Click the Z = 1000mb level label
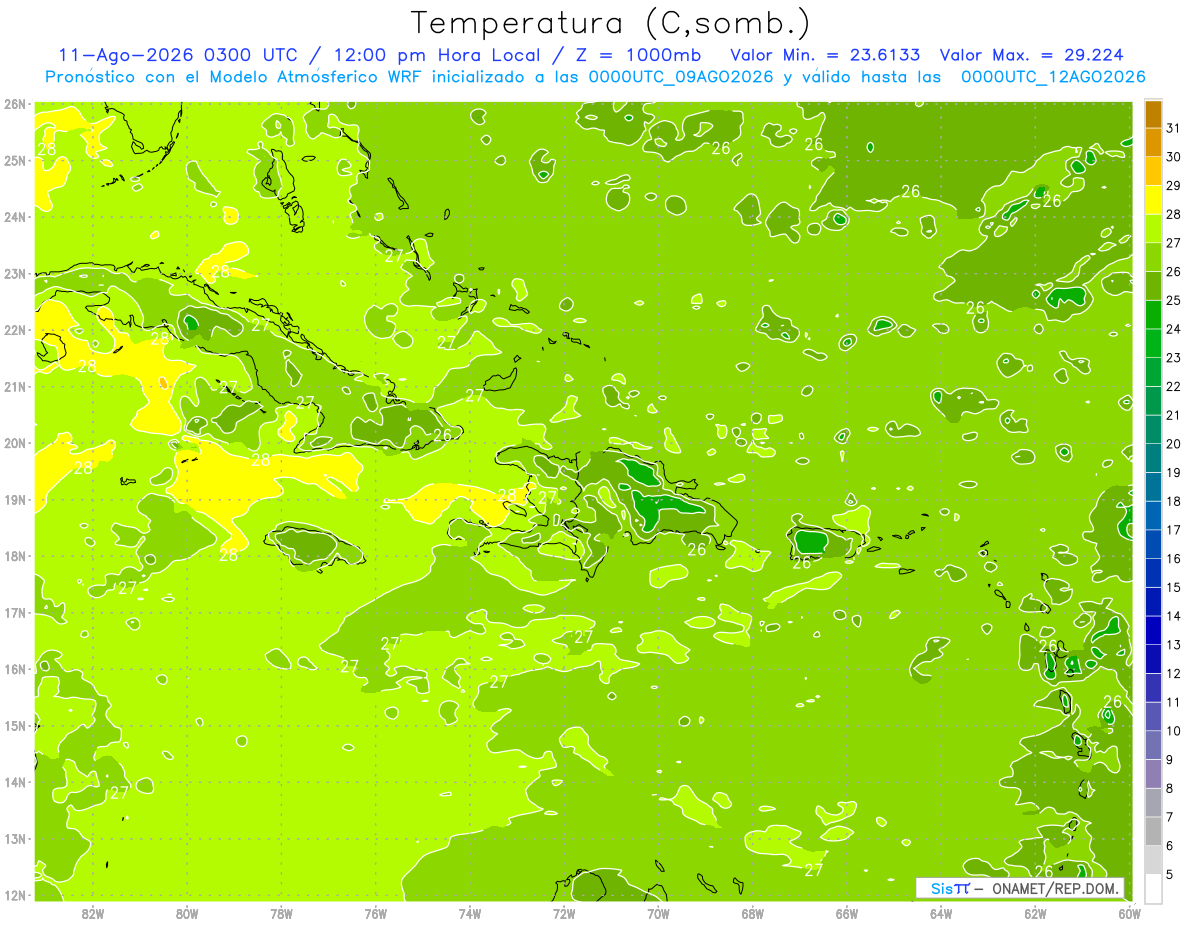Screen dimensions: 1200x927 [x=637, y=55]
